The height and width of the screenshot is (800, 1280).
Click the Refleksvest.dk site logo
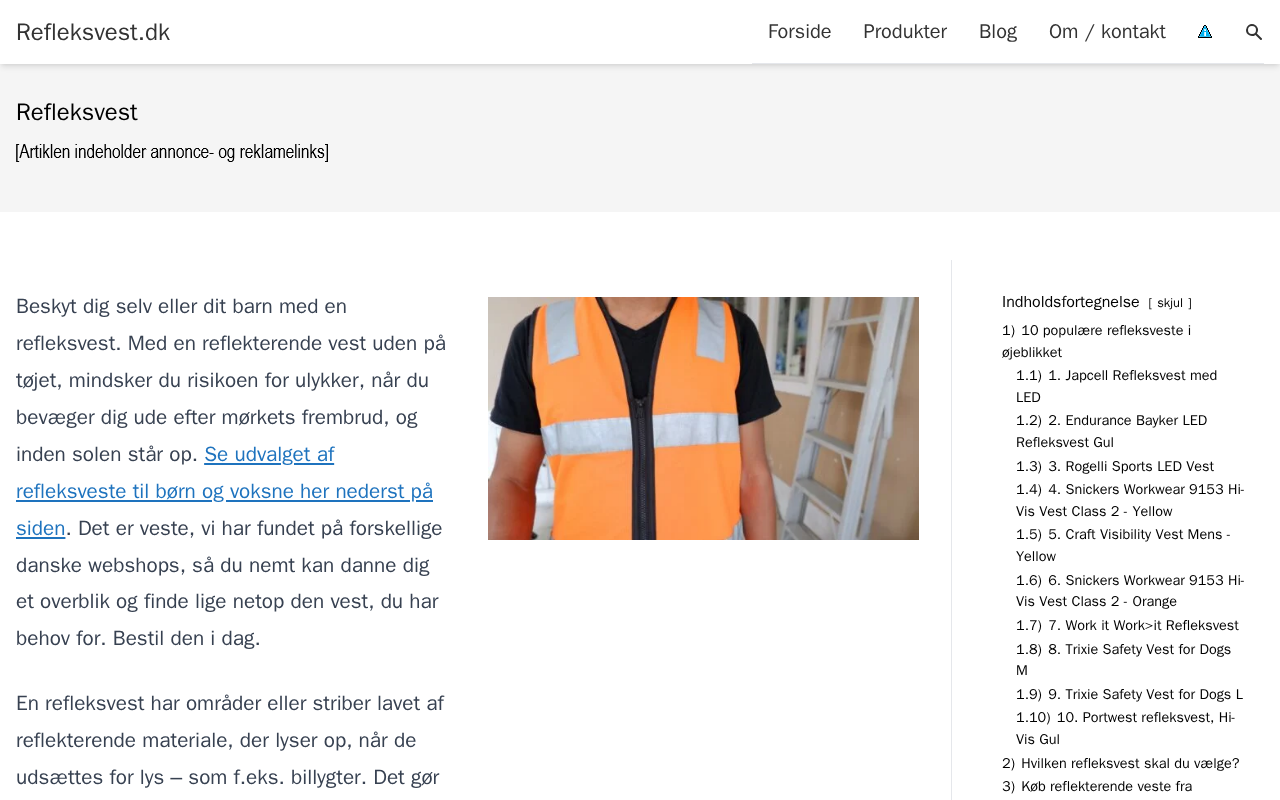(93, 32)
